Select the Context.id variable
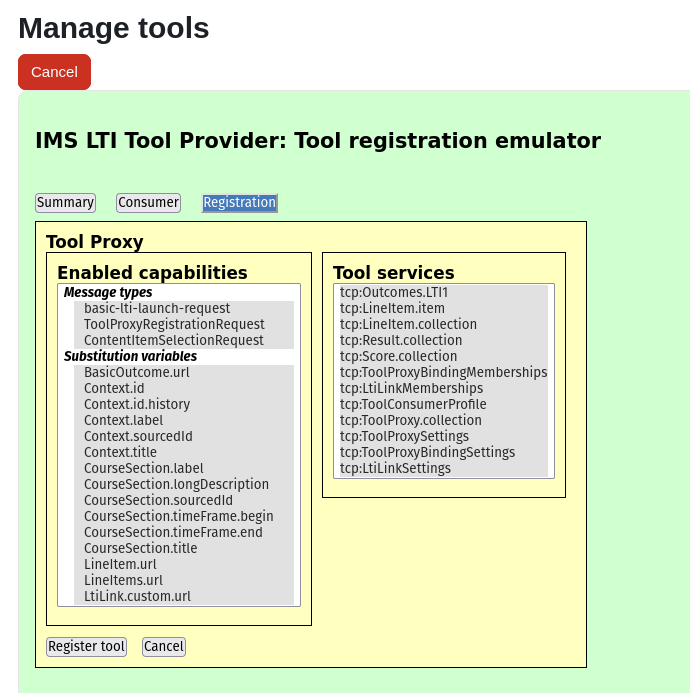This screenshot has width=690, height=693. click(x=184, y=388)
